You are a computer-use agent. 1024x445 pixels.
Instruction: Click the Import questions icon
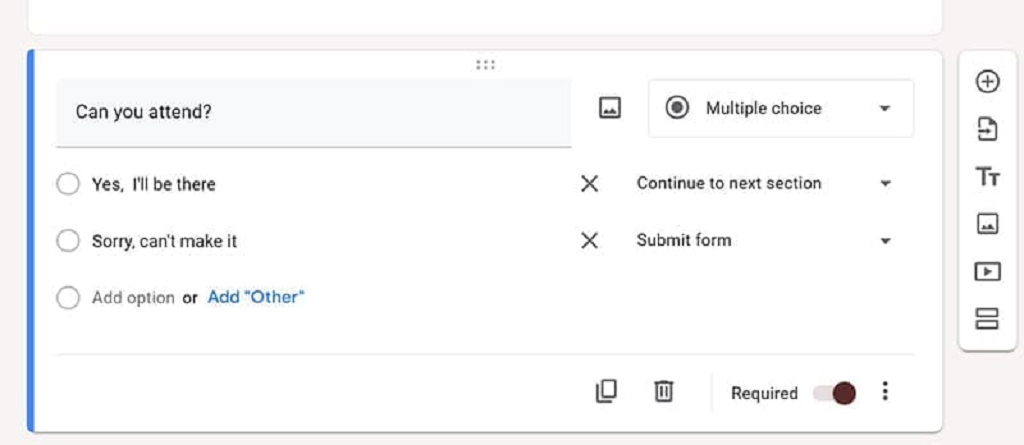click(988, 129)
